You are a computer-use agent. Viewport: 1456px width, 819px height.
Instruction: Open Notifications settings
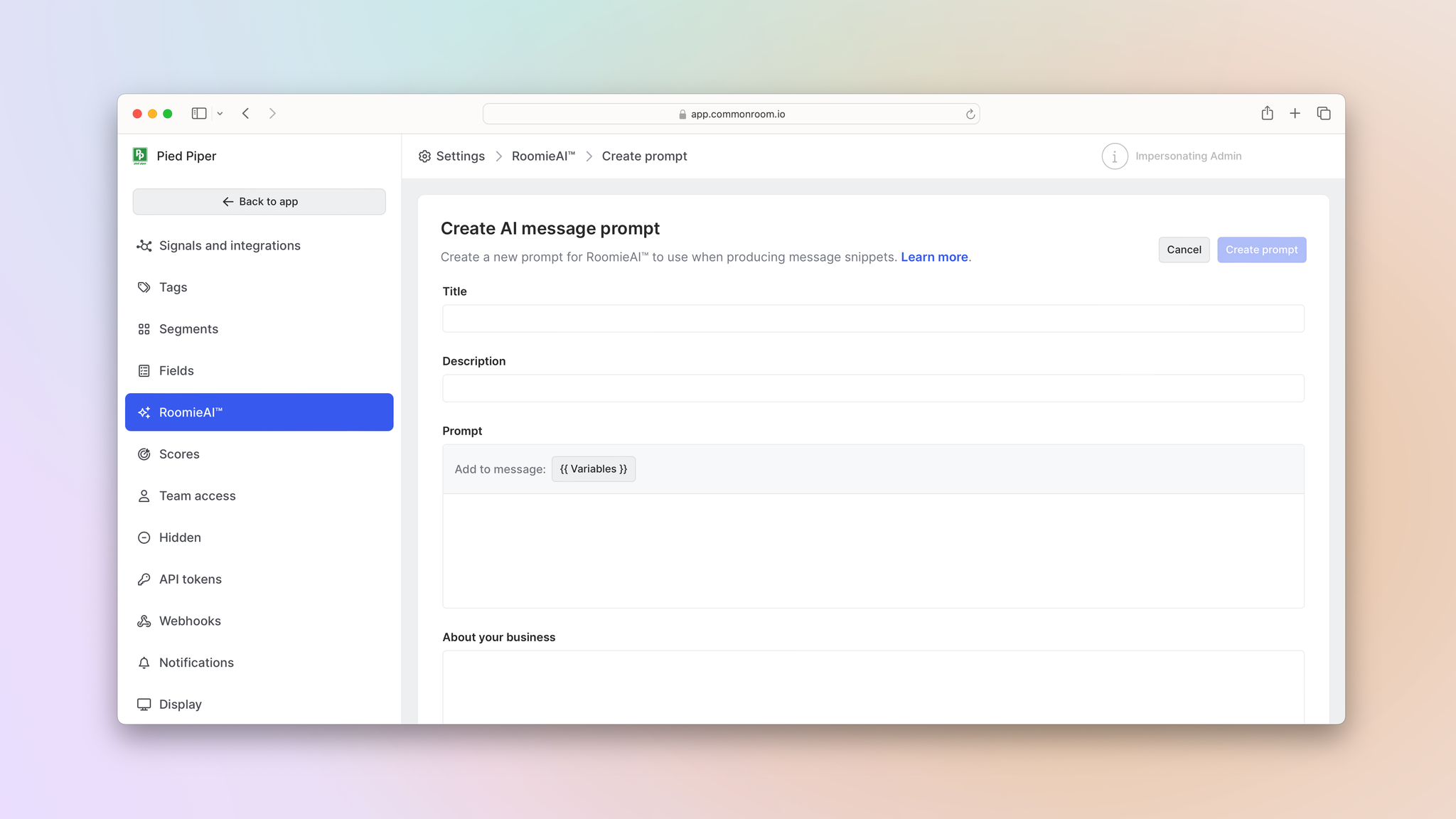tap(259, 663)
